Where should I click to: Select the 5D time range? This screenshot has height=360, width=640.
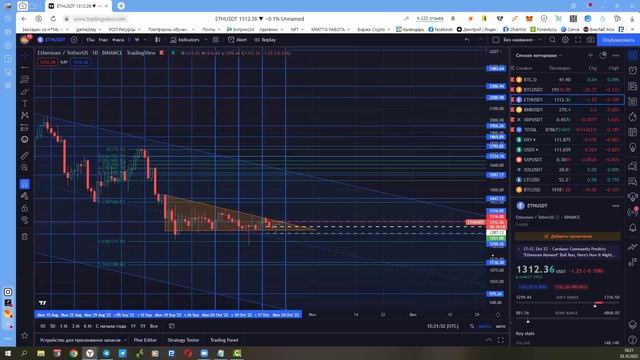pyautogui.click(x=53, y=326)
